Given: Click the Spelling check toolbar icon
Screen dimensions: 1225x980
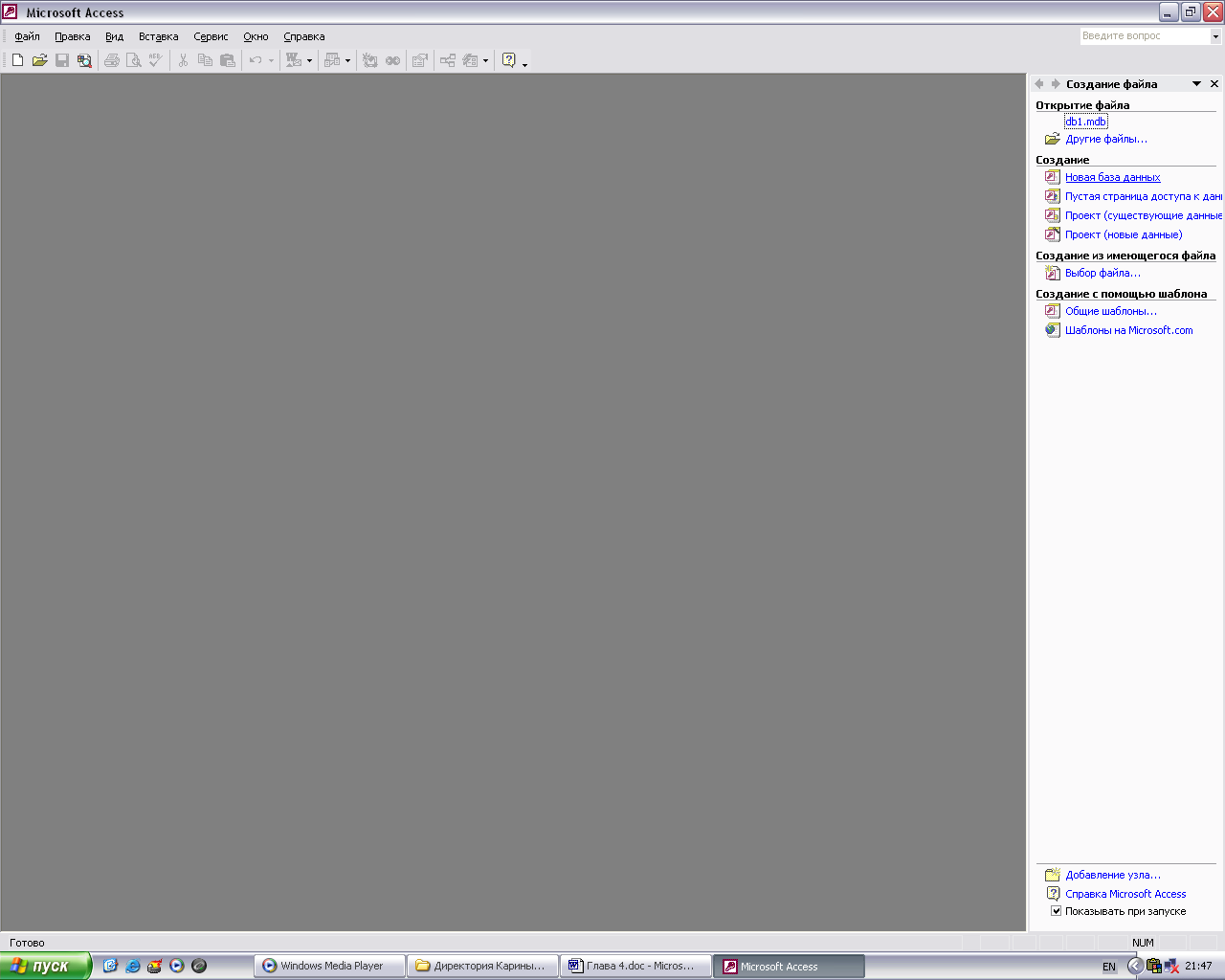Looking at the screenshot, I should point(156,60).
